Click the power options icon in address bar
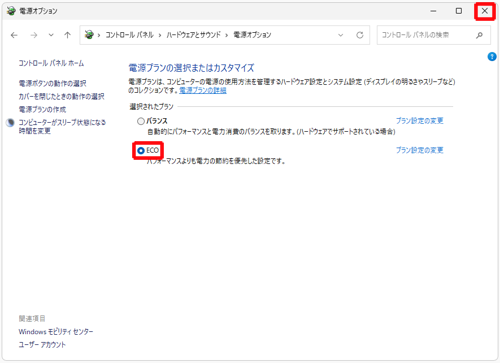Viewport: 500px width, 363px height. click(89, 35)
